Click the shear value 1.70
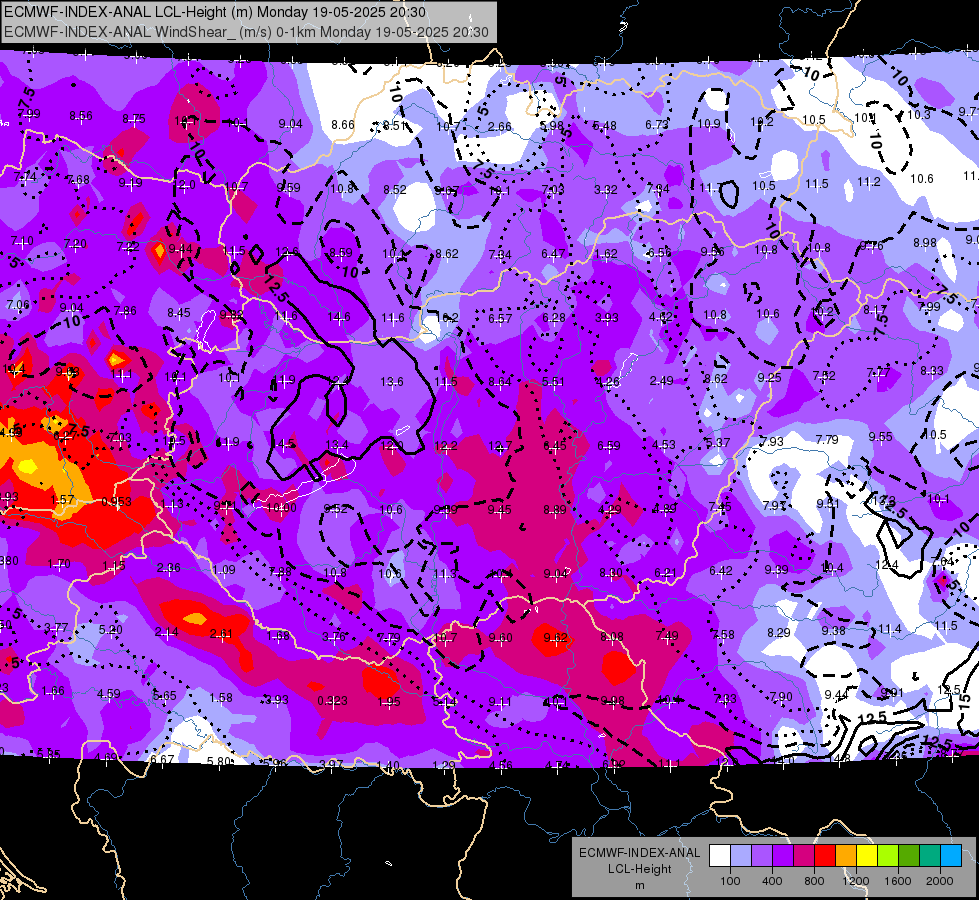 (x=59, y=564)
